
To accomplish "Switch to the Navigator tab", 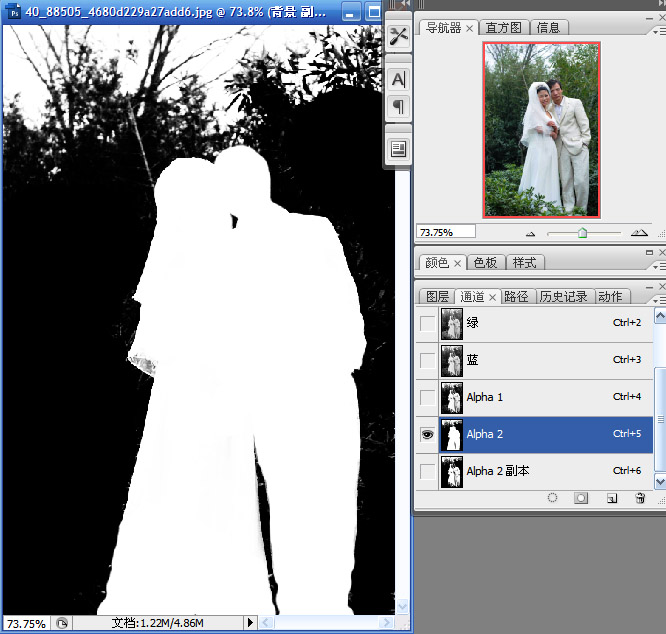I will [443, 28].
